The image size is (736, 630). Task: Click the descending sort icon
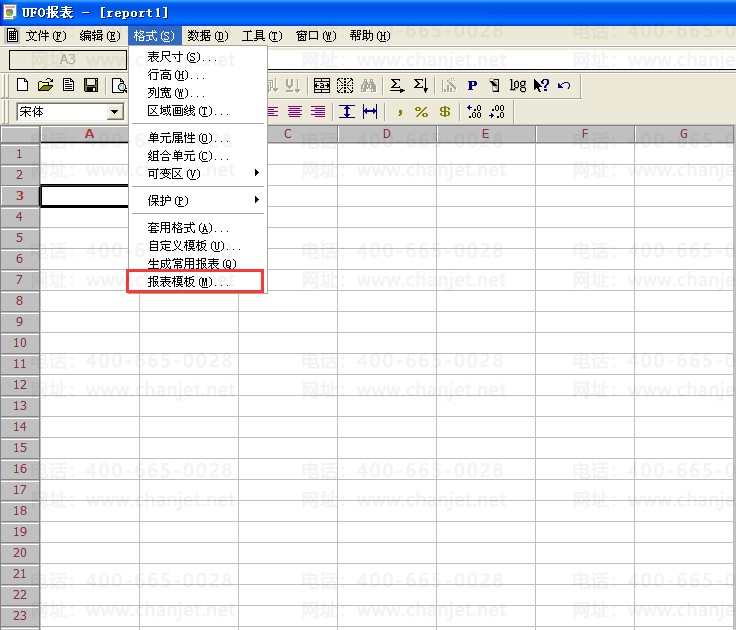pos(293,85)
